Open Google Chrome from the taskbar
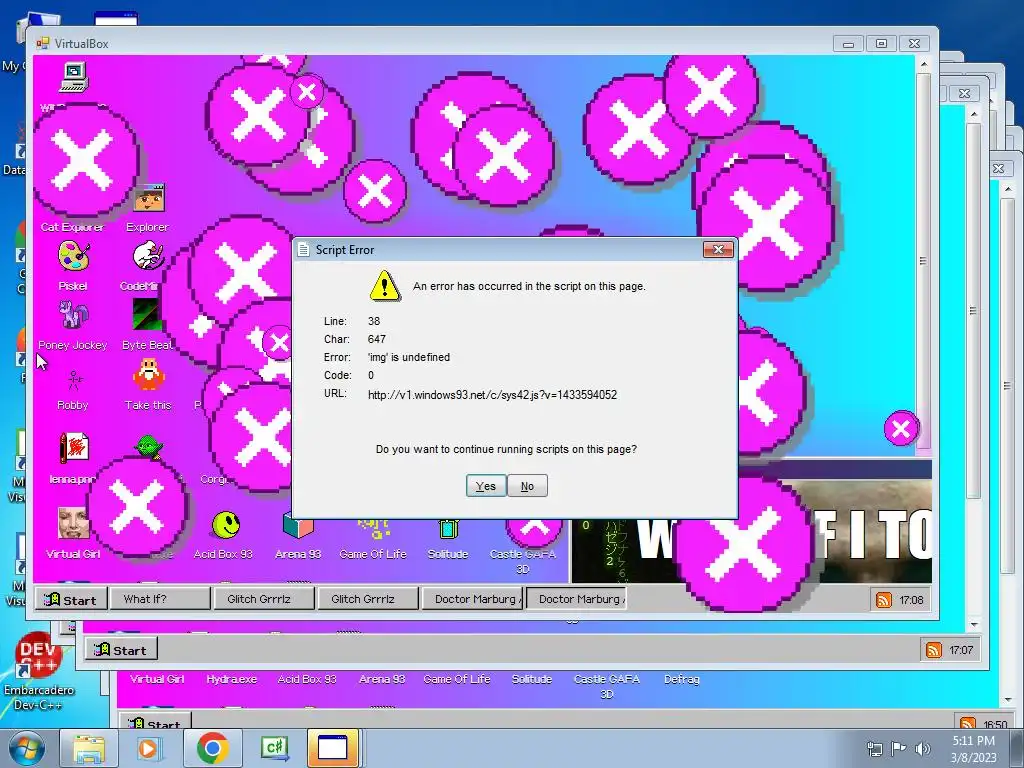 click(x=212, y=748)
